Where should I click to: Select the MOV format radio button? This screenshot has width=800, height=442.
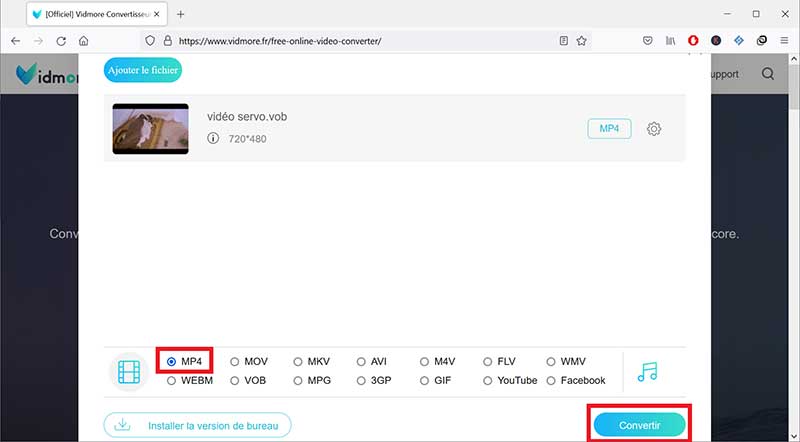[235, 361]
